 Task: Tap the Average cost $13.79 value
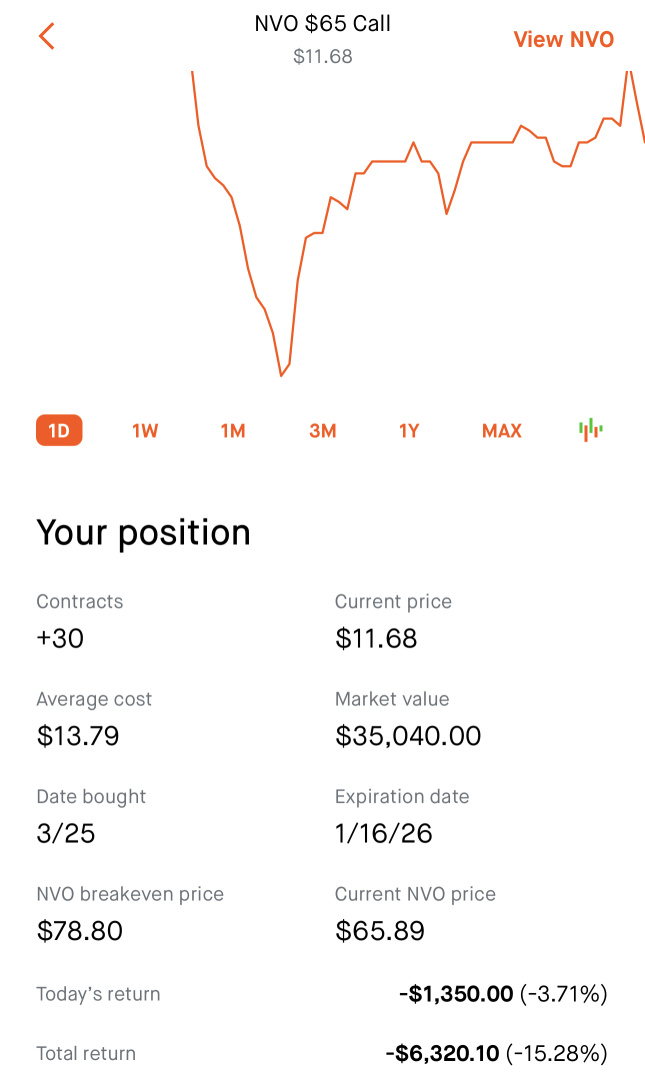[x=78, y=736]
